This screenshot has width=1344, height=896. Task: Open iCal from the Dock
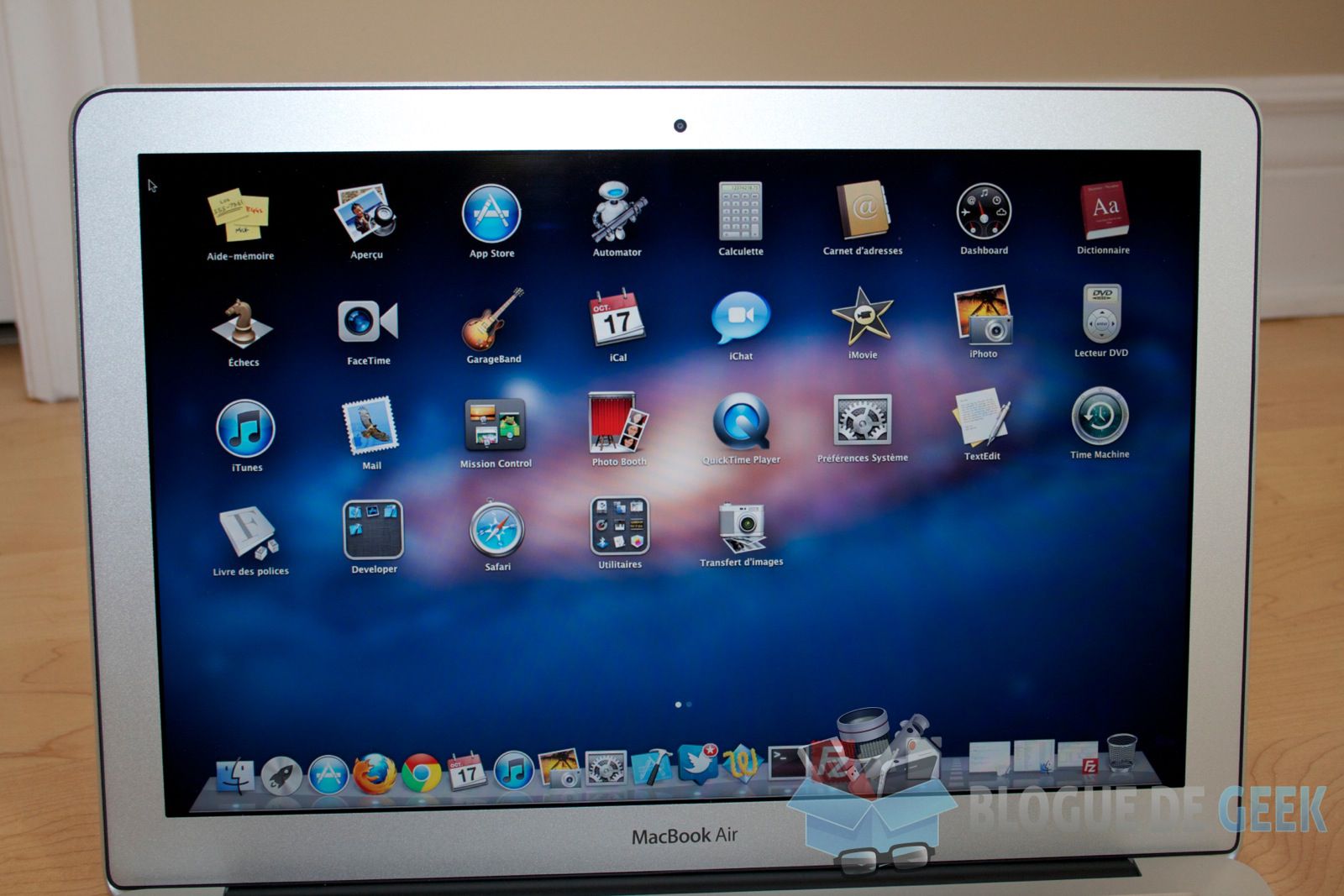(x=466, y=771)
